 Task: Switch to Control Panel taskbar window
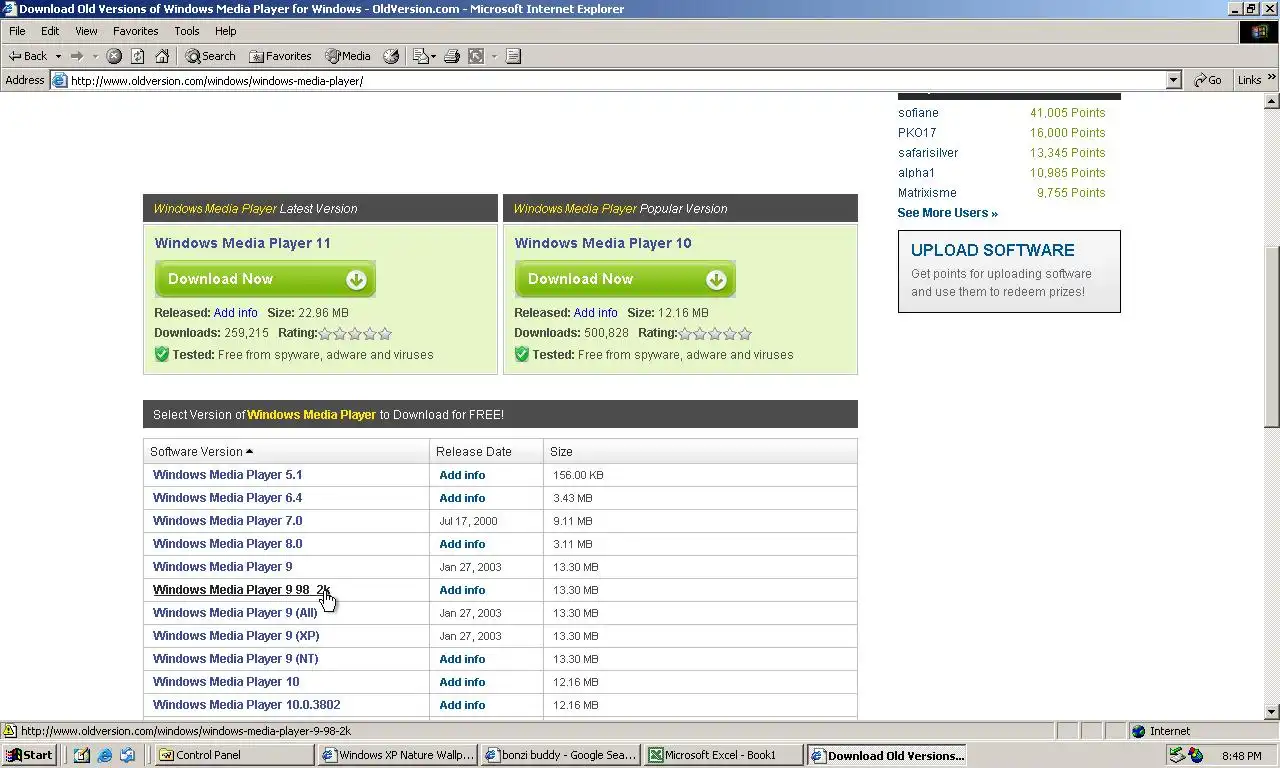point(233,755)
